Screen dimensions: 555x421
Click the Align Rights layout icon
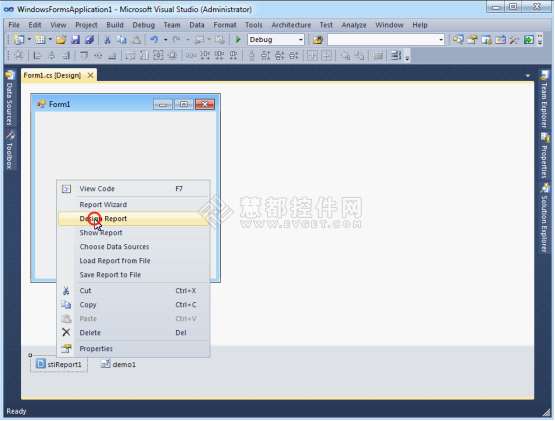coord(66,56)
